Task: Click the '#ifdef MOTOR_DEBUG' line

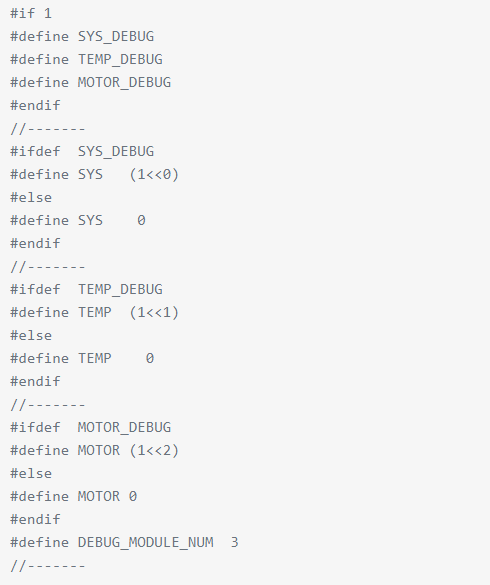Action: pos(91,428)
